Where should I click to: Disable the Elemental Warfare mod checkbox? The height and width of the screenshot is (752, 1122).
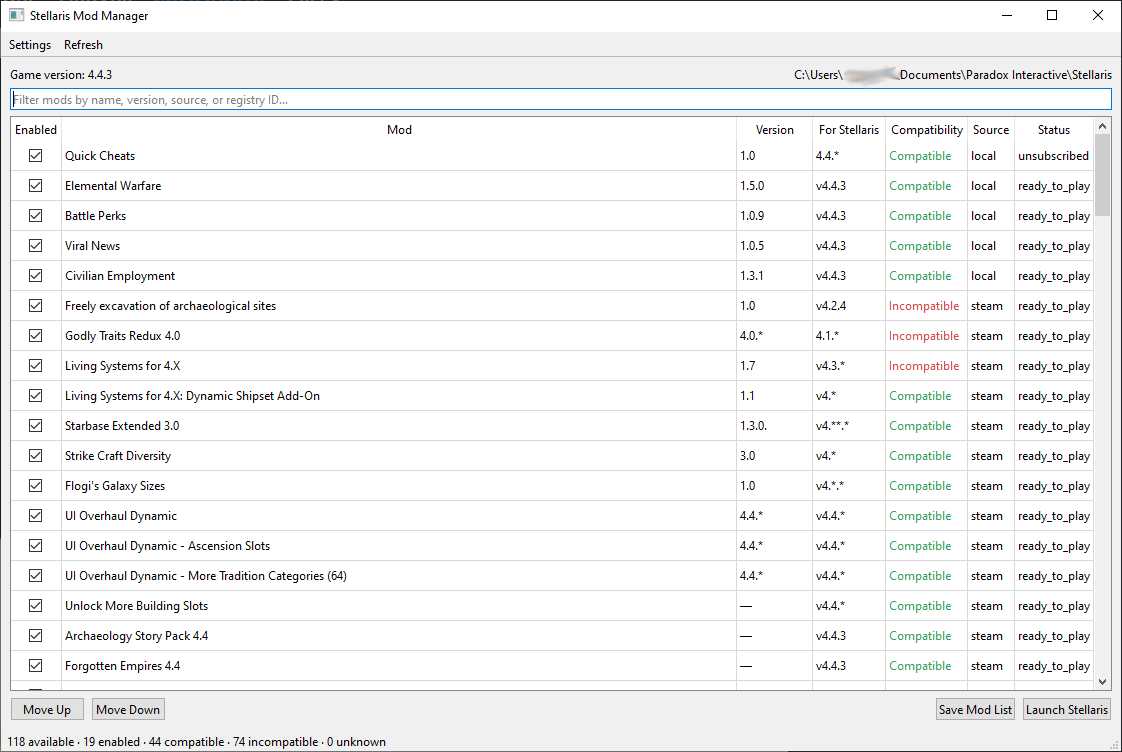[x=35, y=185]
